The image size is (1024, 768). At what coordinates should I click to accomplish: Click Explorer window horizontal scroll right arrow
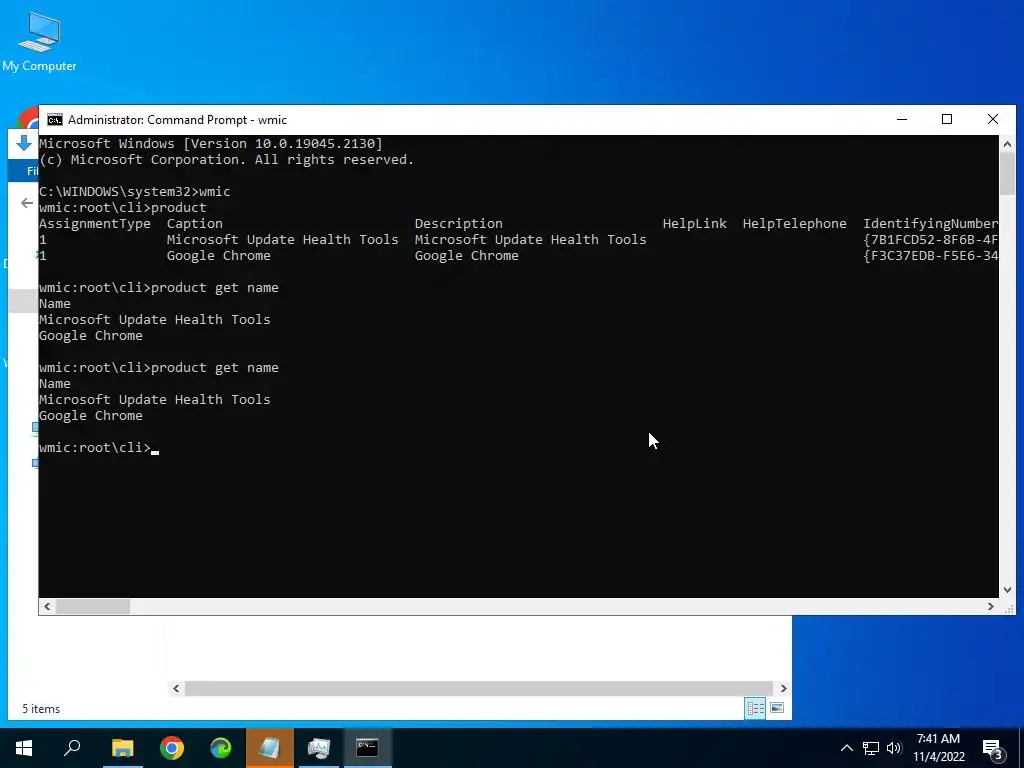pos(784,688)
